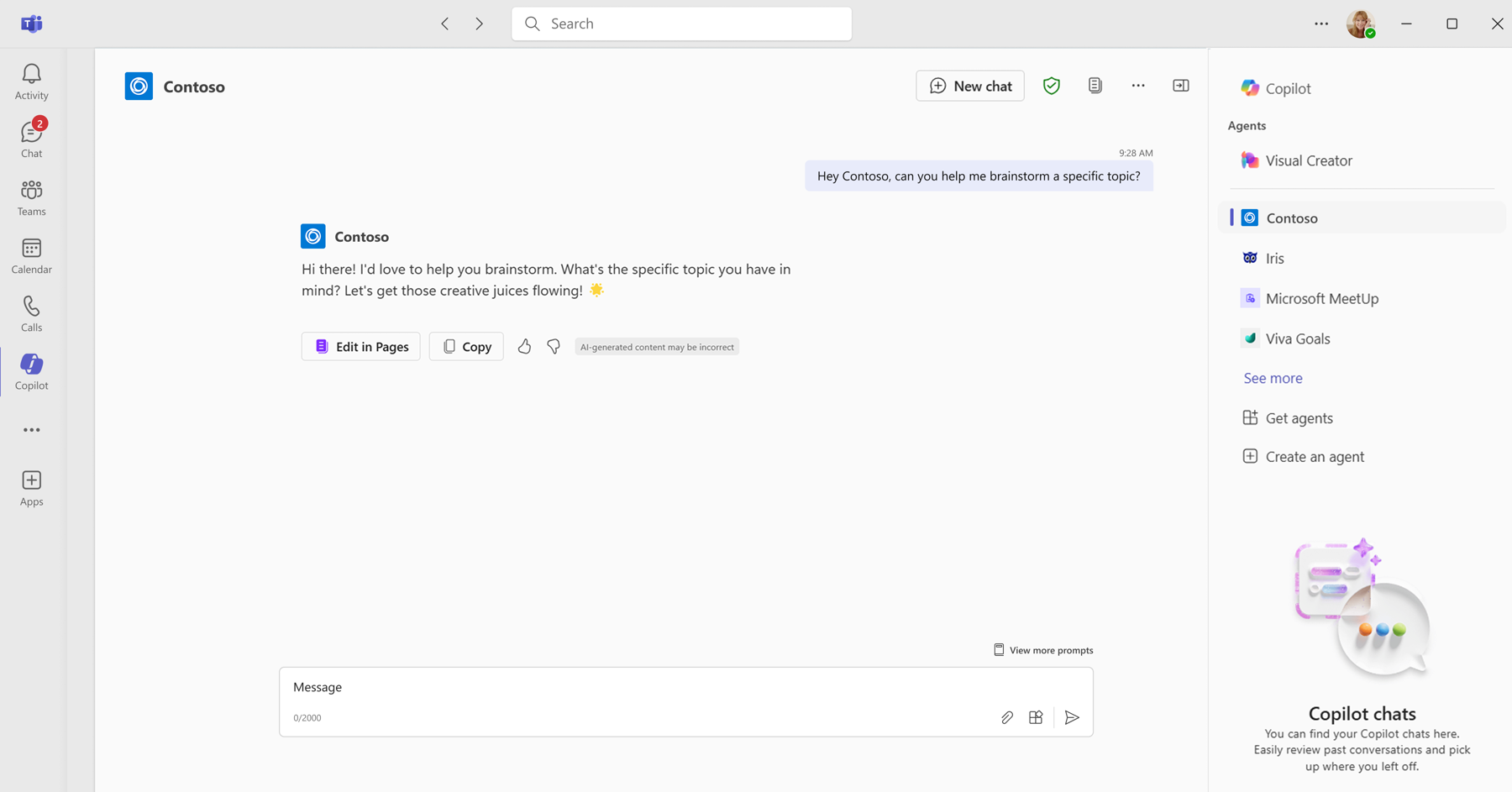The height and width of the screenshot is (792, 1512).
Task: Give thumbs down to Contoso's response
Action: pos(554,346)
